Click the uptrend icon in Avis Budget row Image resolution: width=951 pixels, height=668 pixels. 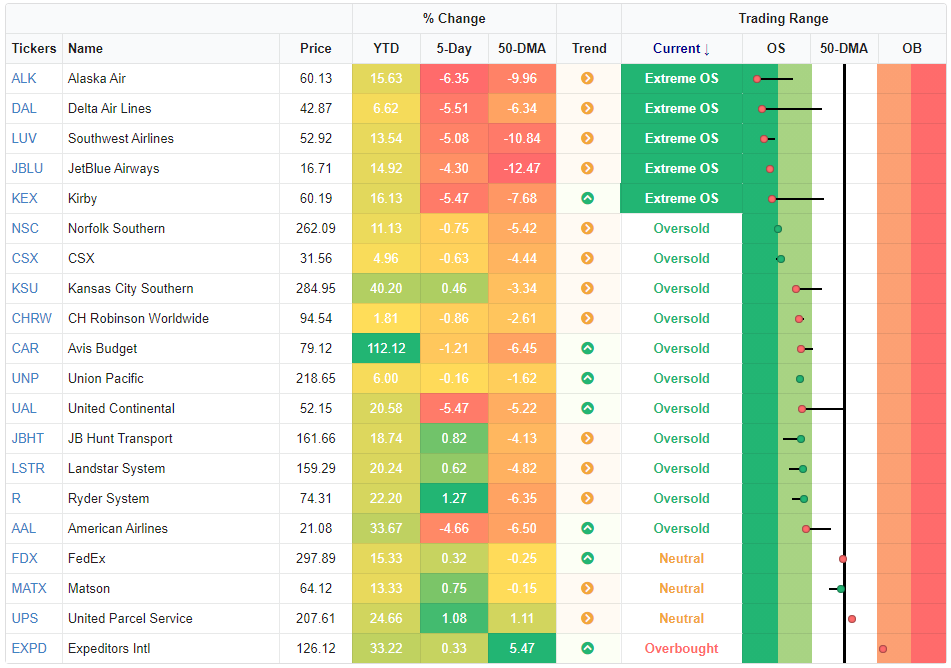click(x=587, y=348)
